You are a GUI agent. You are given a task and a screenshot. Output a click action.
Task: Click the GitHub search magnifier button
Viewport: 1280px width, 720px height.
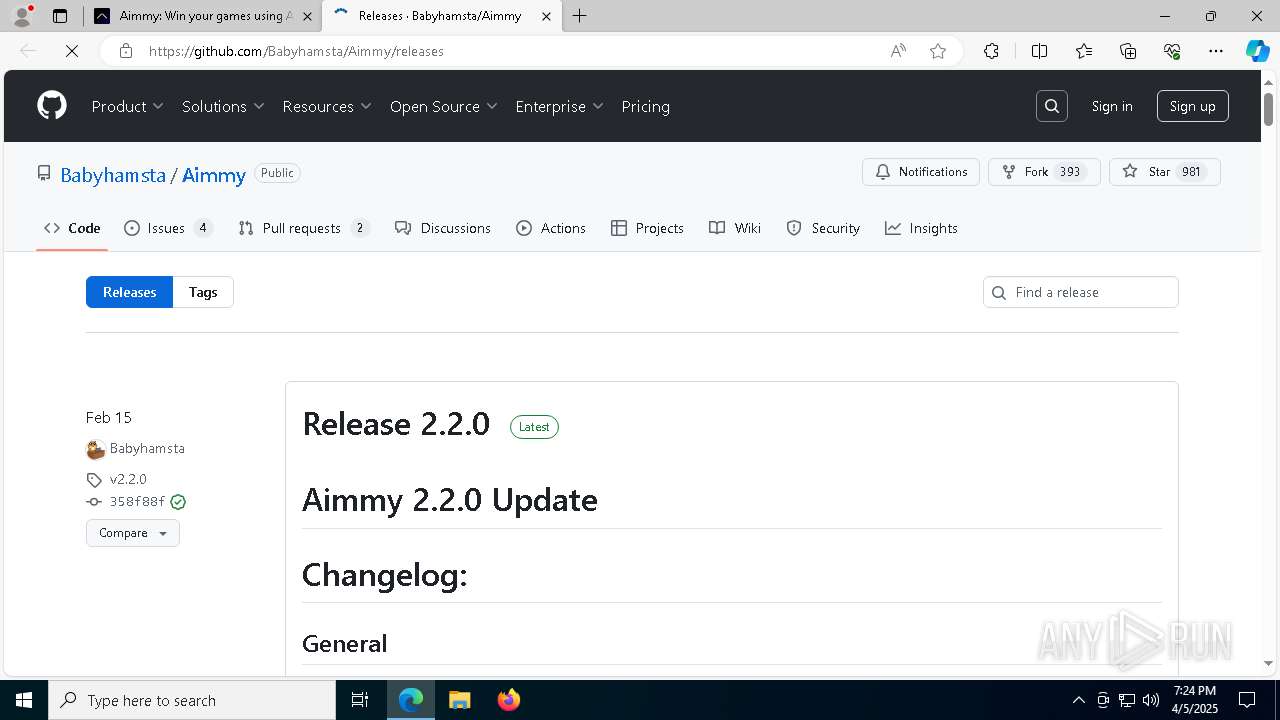point(1052,106)
